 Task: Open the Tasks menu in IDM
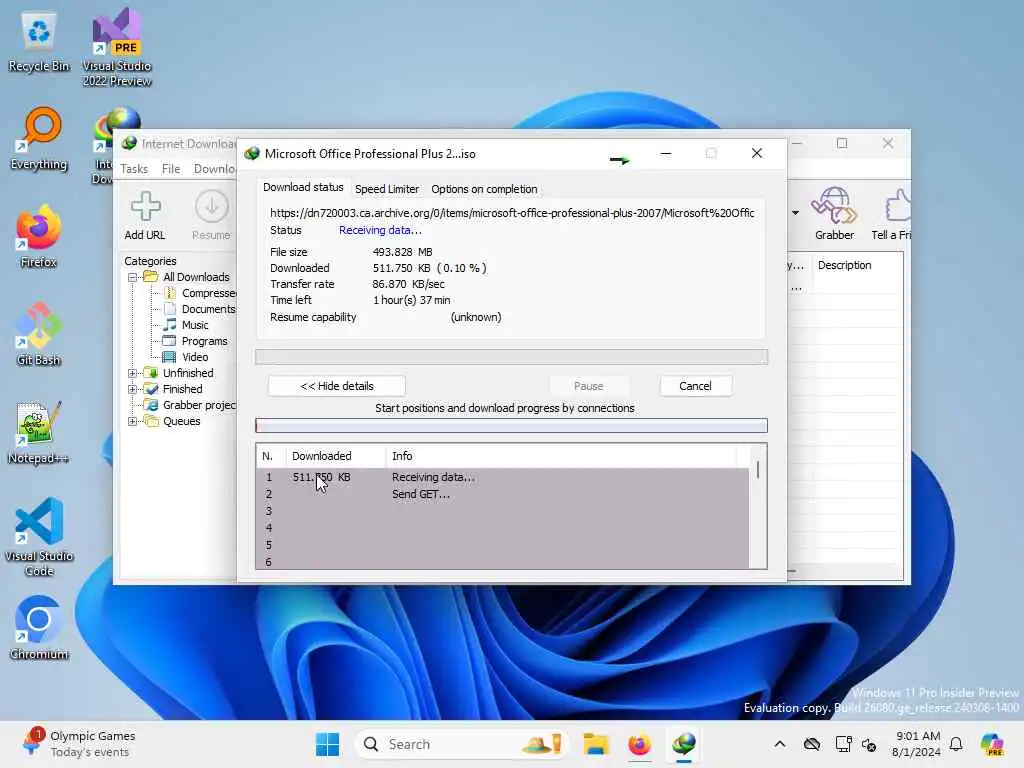(x=134, y=169)
